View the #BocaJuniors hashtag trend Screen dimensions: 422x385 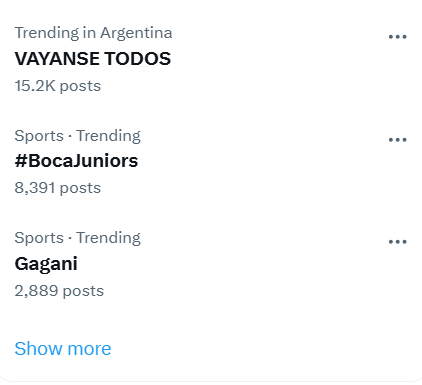[76, 161]
